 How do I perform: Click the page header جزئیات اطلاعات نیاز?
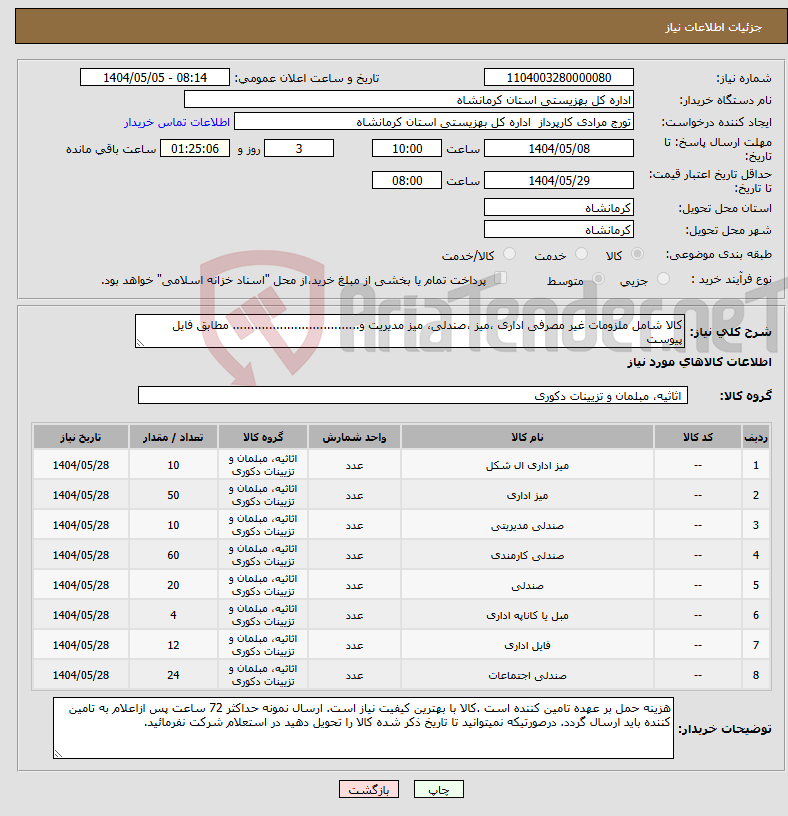pyautogui.click(x=713, y=27)
